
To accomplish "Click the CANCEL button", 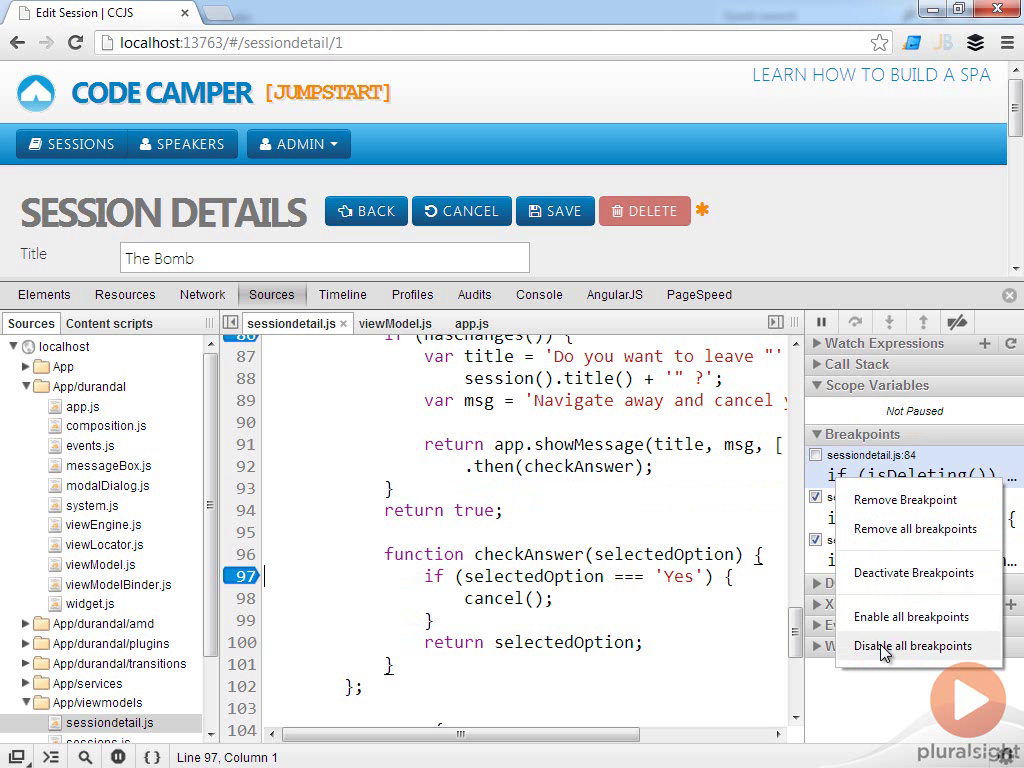I will (462, 211).
